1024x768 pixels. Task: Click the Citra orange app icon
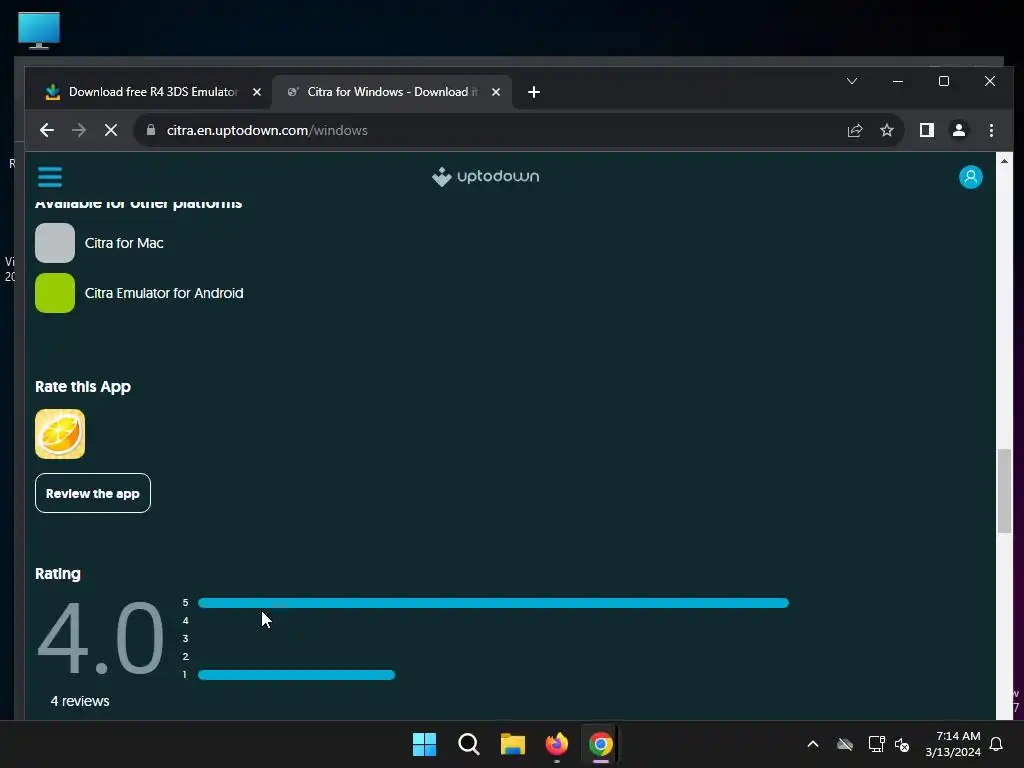pos(60,434)
